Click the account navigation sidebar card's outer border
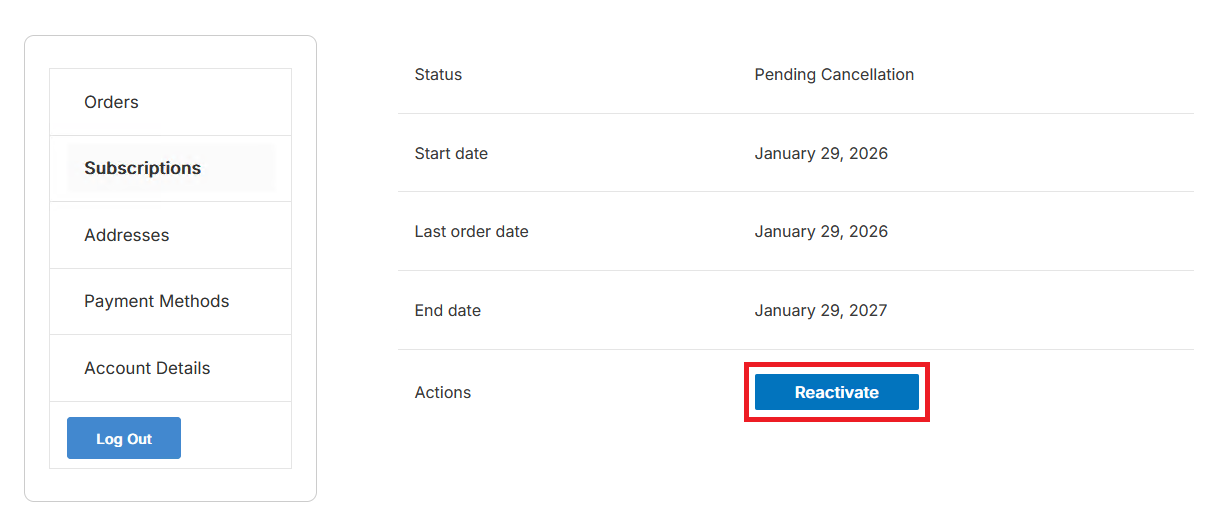The image size is (1231, 516). 25,270
